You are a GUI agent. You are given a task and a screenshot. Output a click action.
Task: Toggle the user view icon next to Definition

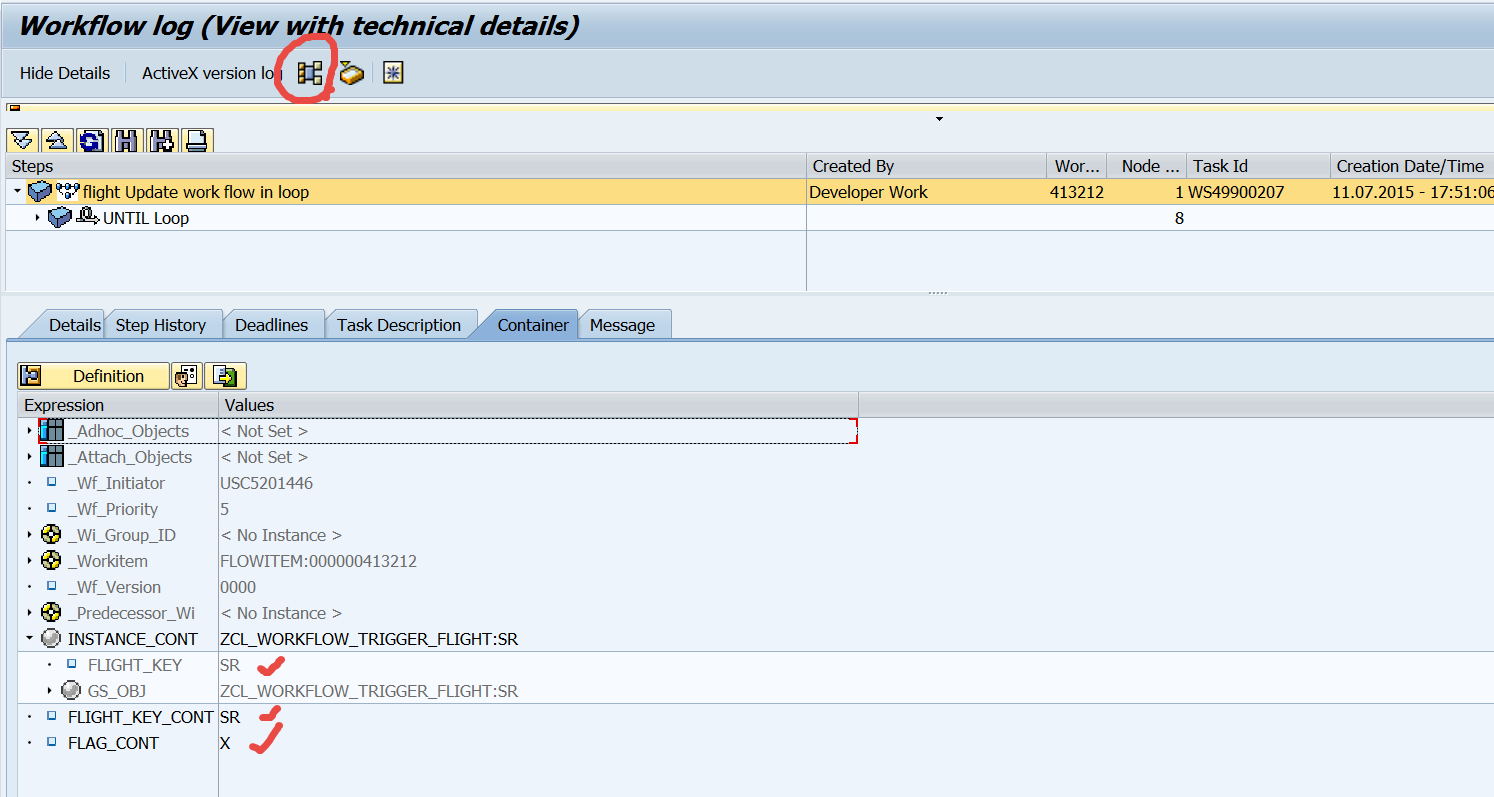[x=186, y=375]
